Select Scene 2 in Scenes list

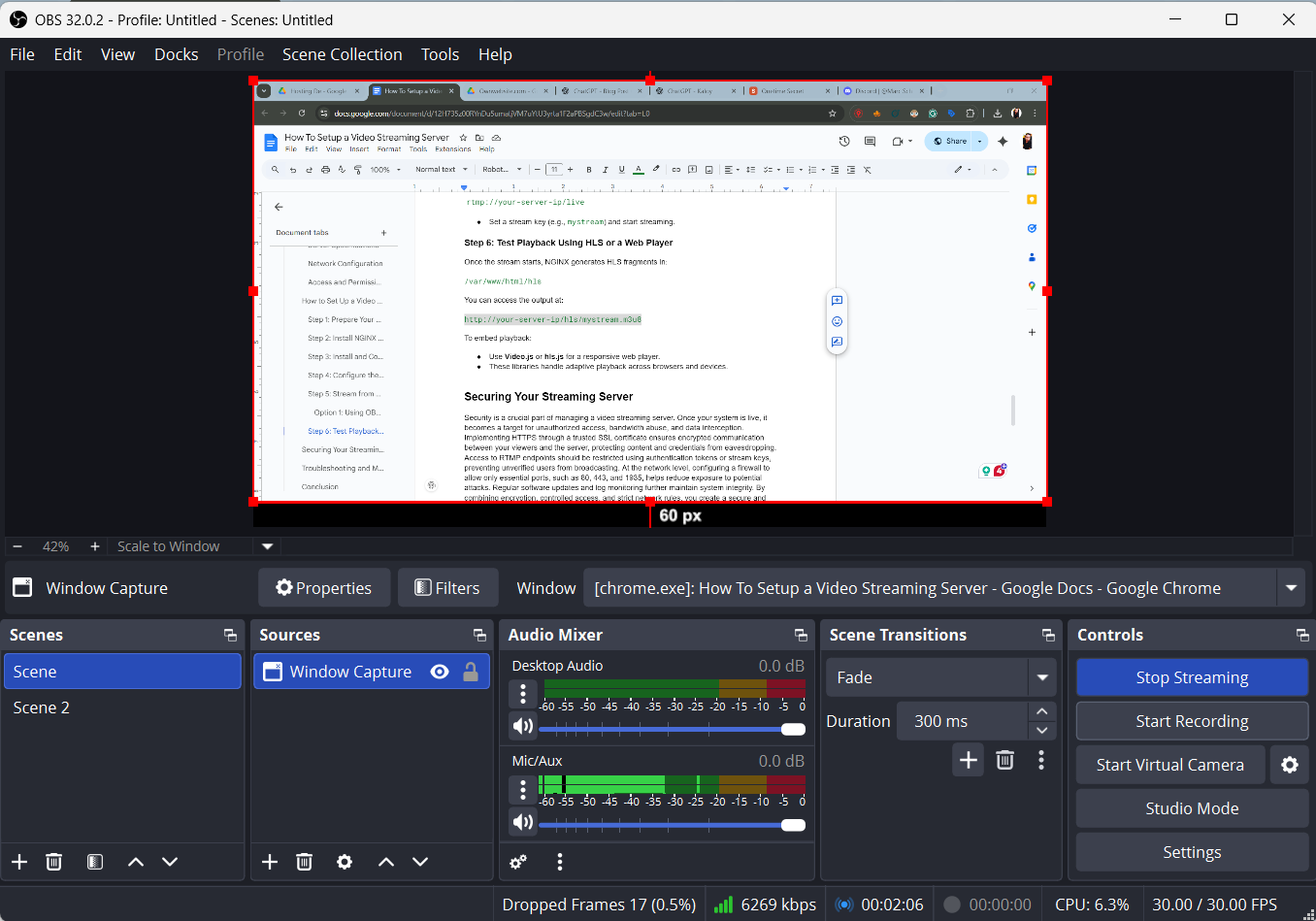42,707
